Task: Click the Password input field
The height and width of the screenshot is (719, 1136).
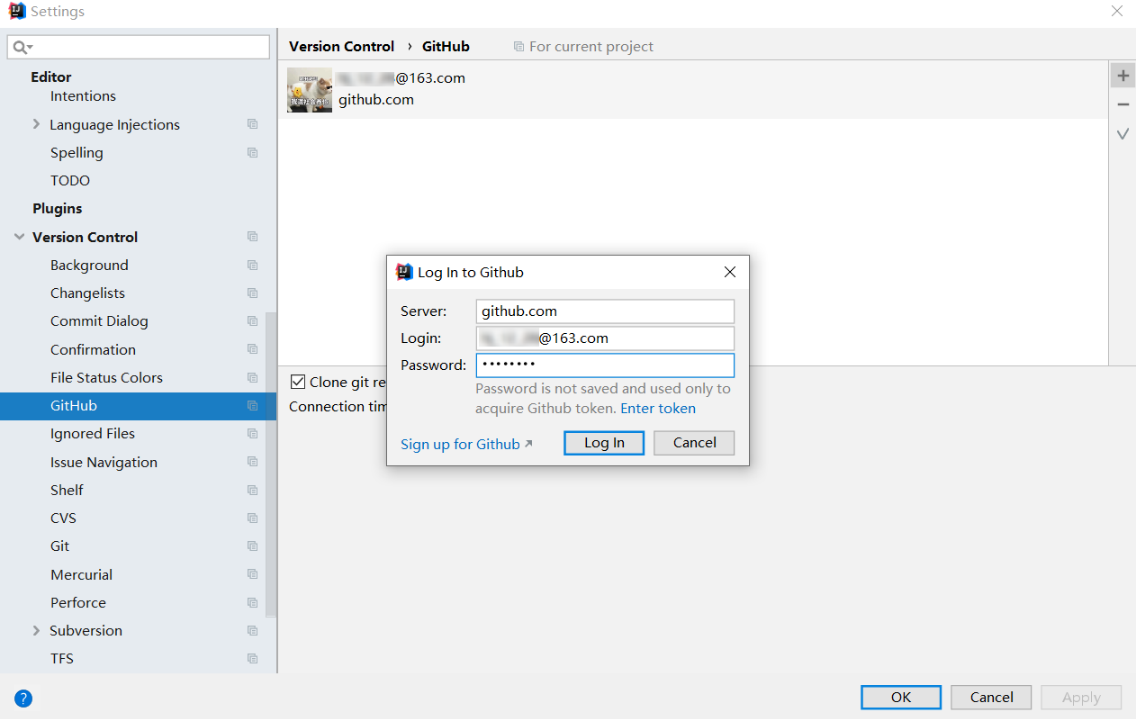Action: click(605, 365)
